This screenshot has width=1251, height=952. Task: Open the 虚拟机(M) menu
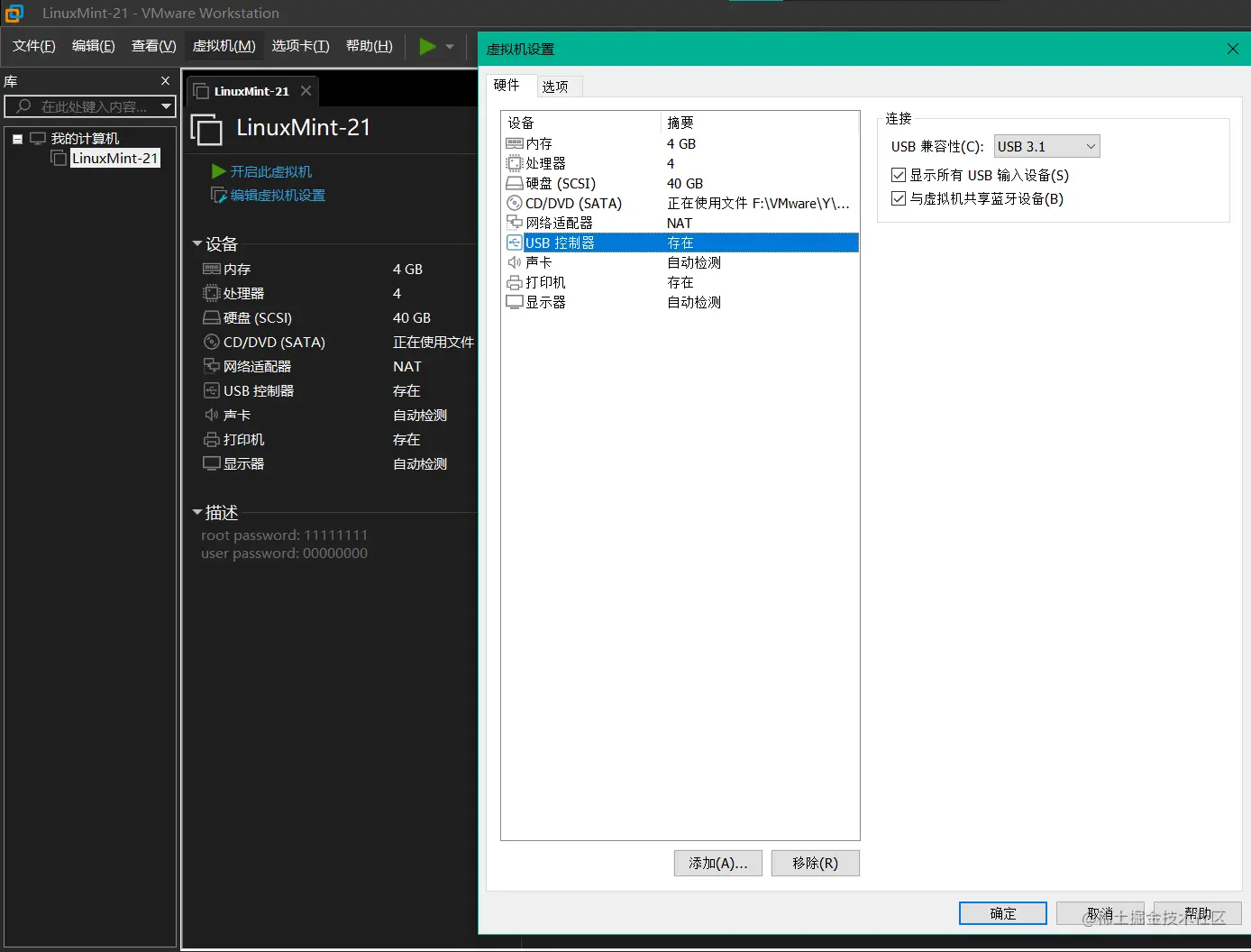[224, 46]
